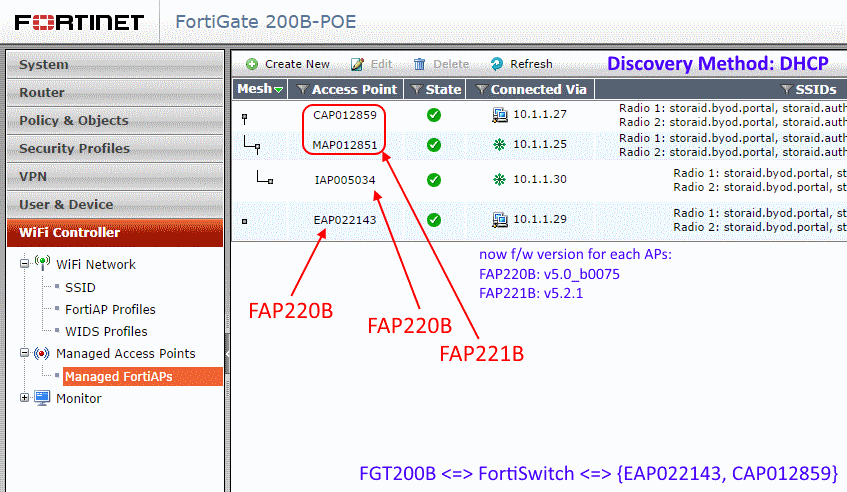Open SSID under WiFi Network
Viewport: 847px width, 492px height.
pos(80,288)
